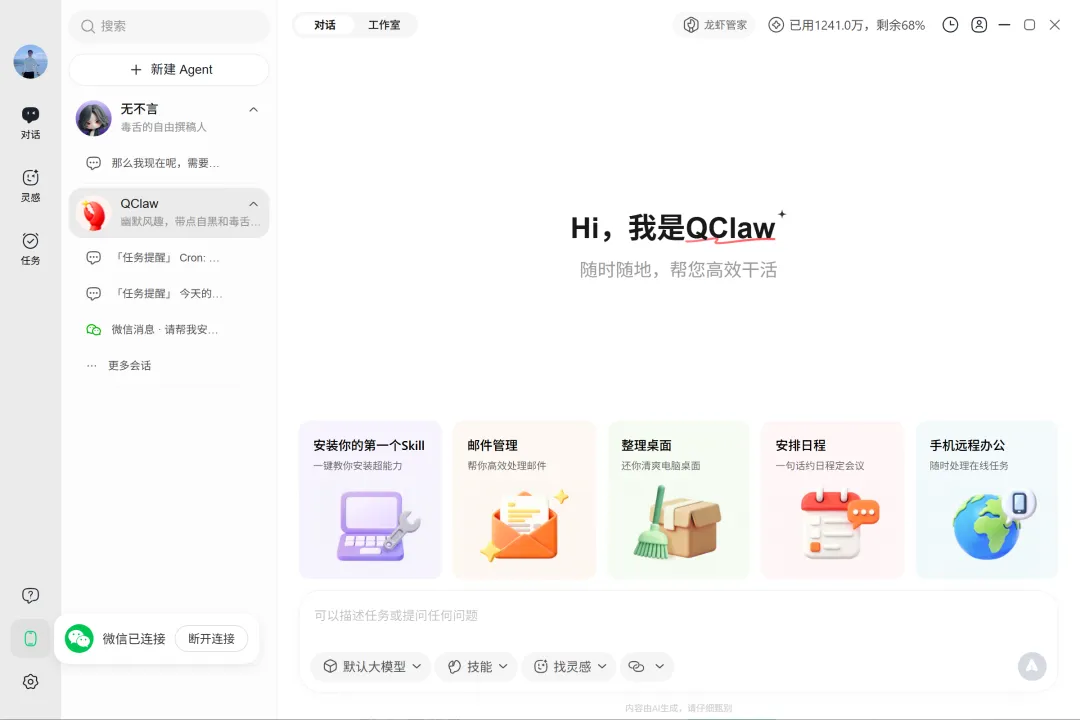Image resolution: width=1080 pixels, height=720 pixels.
Task: Click the user profile avatar
Action: click(x=30, y=62)
